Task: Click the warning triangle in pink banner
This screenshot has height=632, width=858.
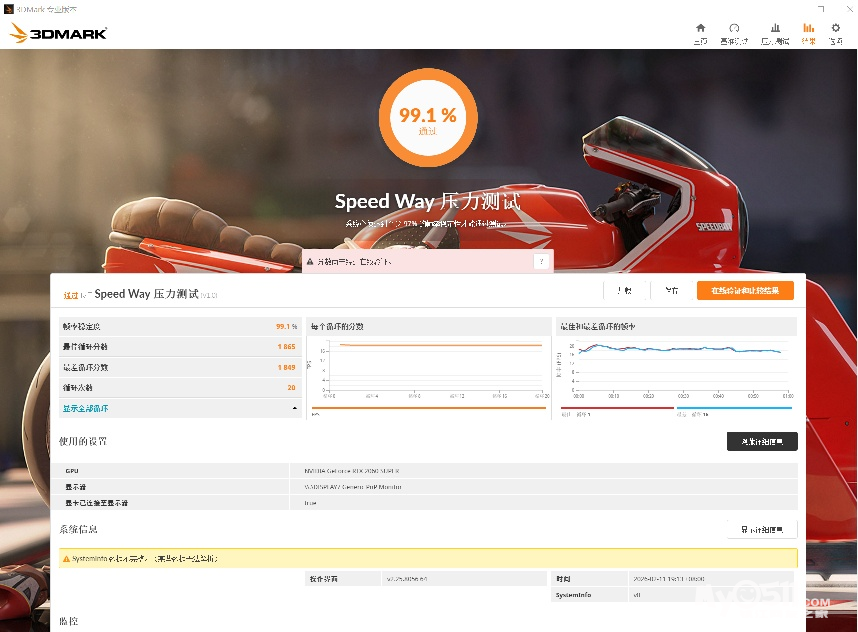Action: (x=311, y=262)
